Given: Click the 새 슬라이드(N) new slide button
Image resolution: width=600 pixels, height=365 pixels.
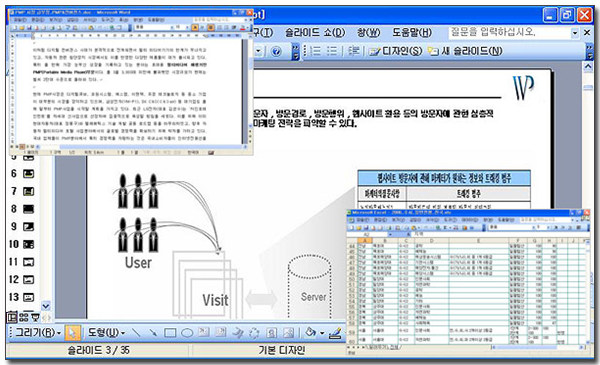Looking at the screenshot, I should (x=465, y=51).
